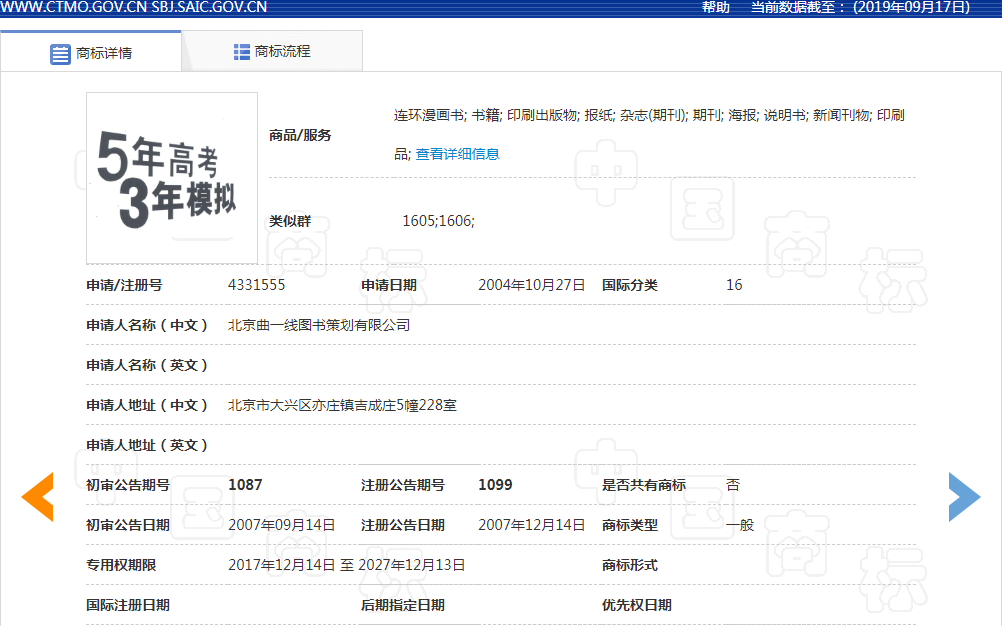Select international class value 16
The height and width of the screenshot is (626, 1004).
(x=734, y=285)
